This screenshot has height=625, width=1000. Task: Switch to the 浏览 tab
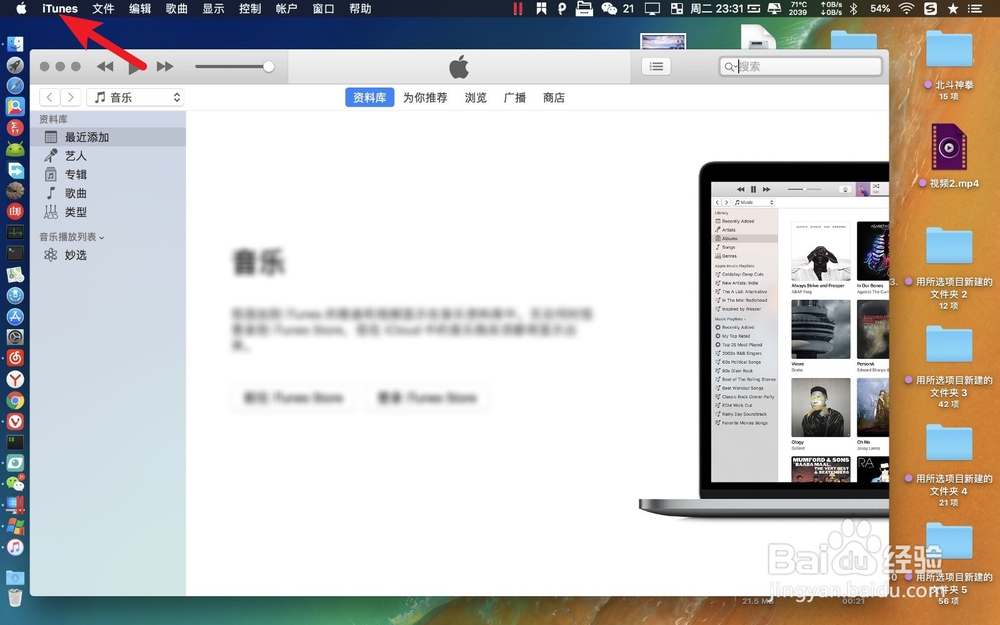475,98
